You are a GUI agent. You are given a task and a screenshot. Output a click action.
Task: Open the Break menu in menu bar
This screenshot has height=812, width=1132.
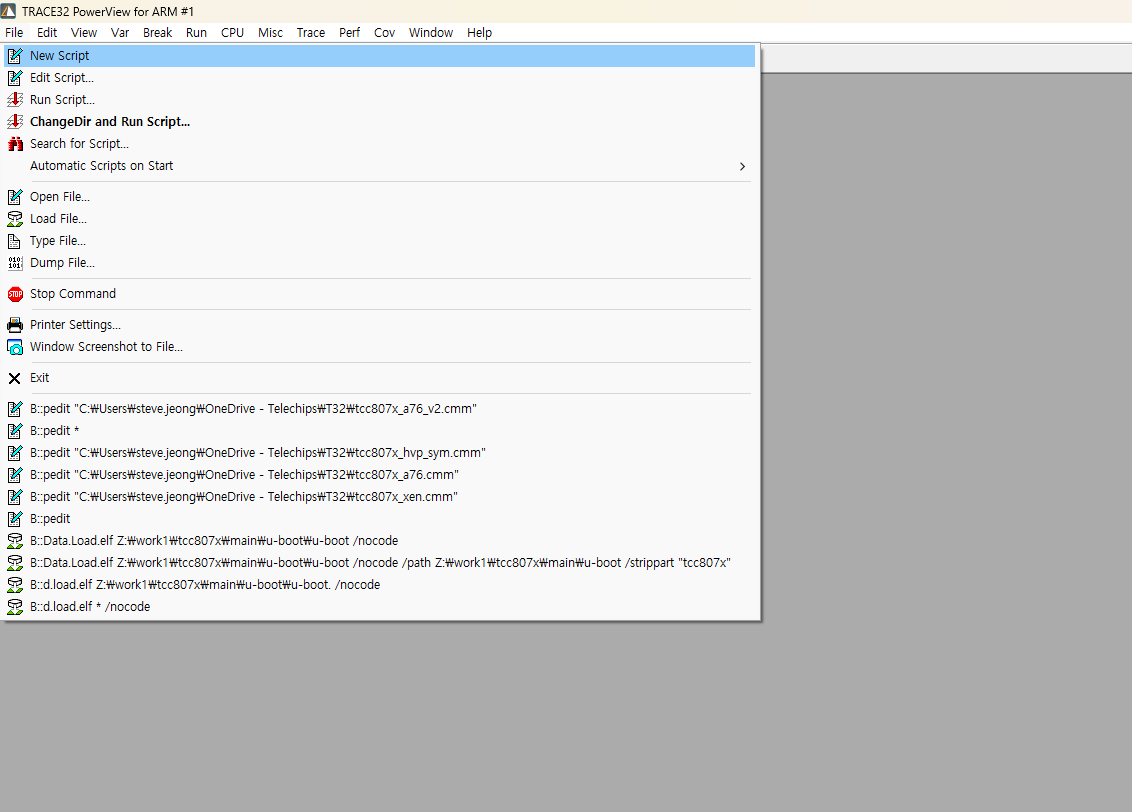tap(157, 33)
